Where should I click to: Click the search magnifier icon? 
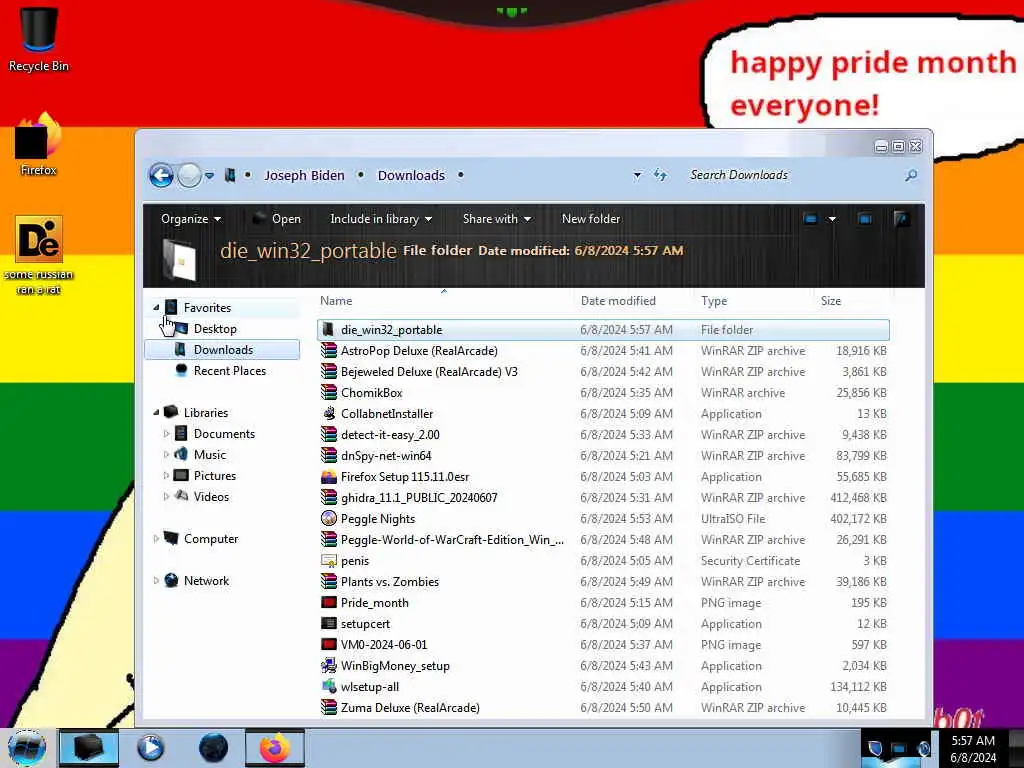coord(911,175)
